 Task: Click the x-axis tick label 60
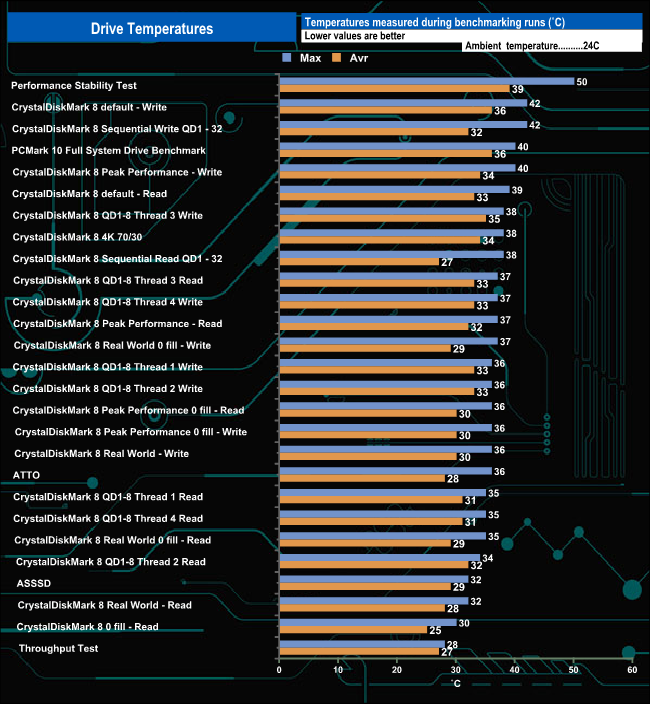point(632,670)
